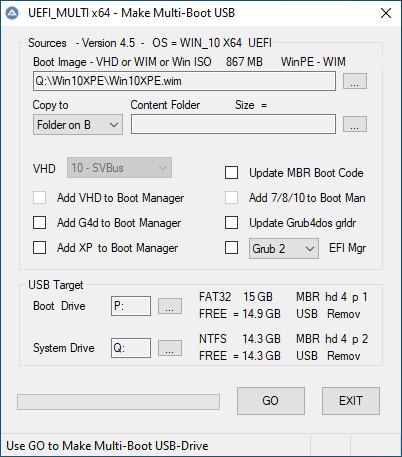
Task: Browse for the System Drive Q:
Action: pos(170,348)
